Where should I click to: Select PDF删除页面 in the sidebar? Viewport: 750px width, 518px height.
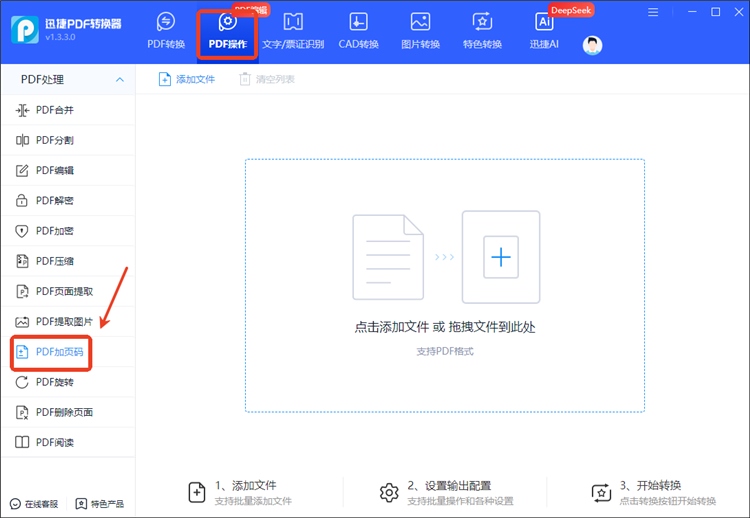68,412
